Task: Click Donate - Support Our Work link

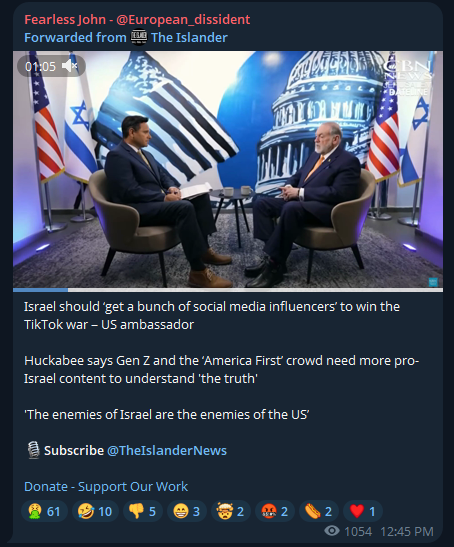Action: click(106, 486)
